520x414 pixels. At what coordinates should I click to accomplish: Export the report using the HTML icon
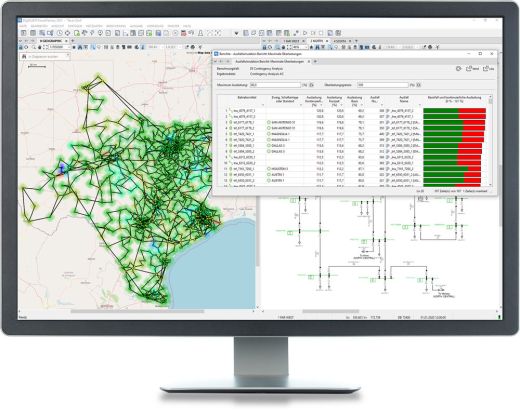(472, 69)
